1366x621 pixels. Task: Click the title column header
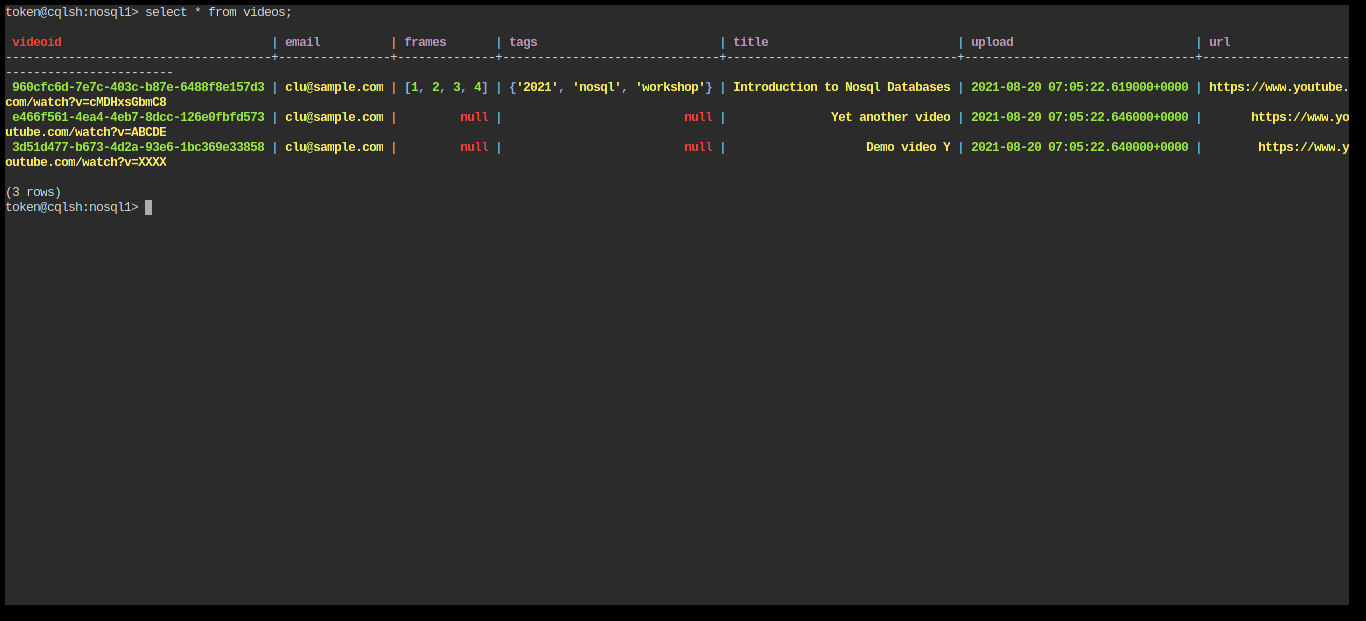(x=750, y=41)
